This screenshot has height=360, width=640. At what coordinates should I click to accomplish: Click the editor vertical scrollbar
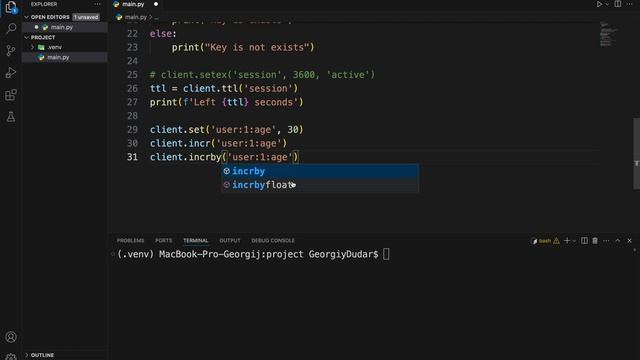click(x=636, y=153)
